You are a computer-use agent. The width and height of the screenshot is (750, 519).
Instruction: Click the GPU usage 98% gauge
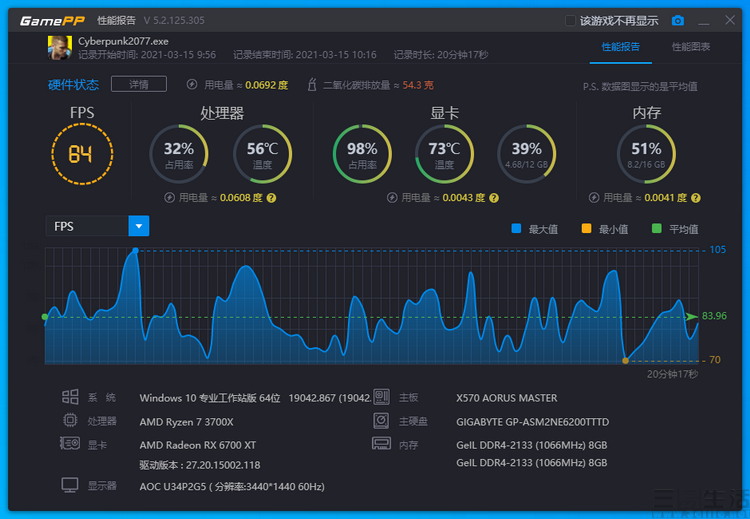point(362,154)
